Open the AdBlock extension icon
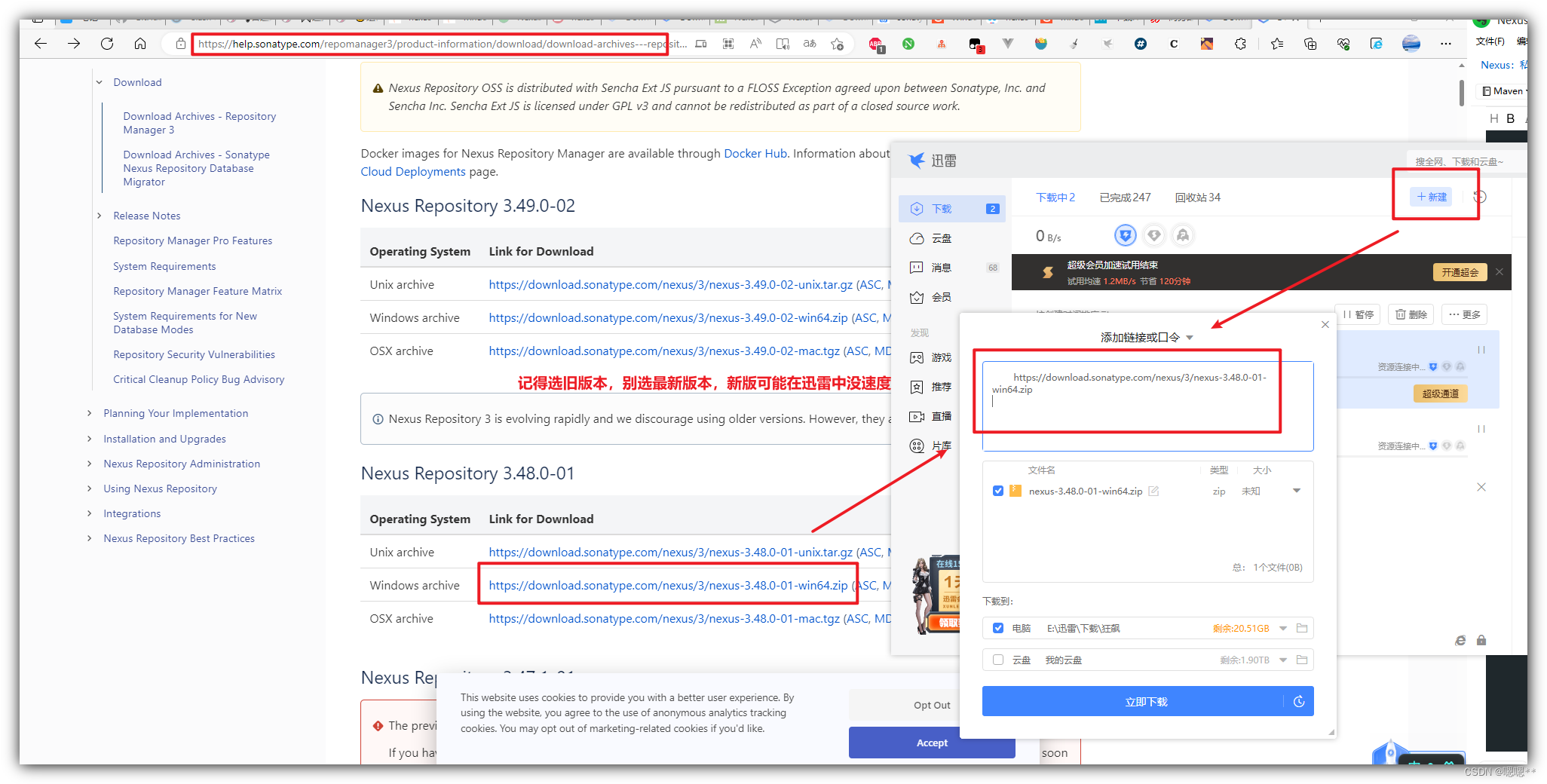Image resolution: width=1547 pixels, height=784 pixels. pyautogui.click(x=876, y=44)
